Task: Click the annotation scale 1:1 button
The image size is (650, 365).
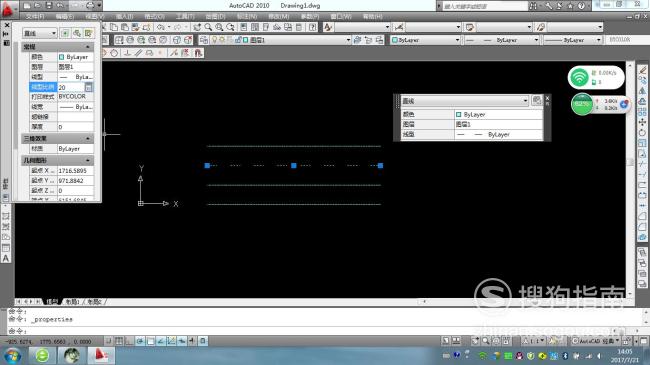Action: point(534,341)
